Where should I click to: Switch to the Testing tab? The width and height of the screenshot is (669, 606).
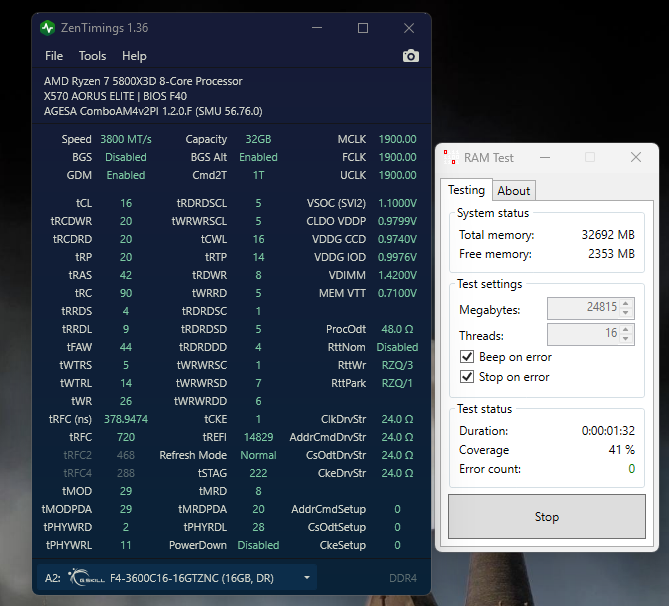tap(466, 190)
